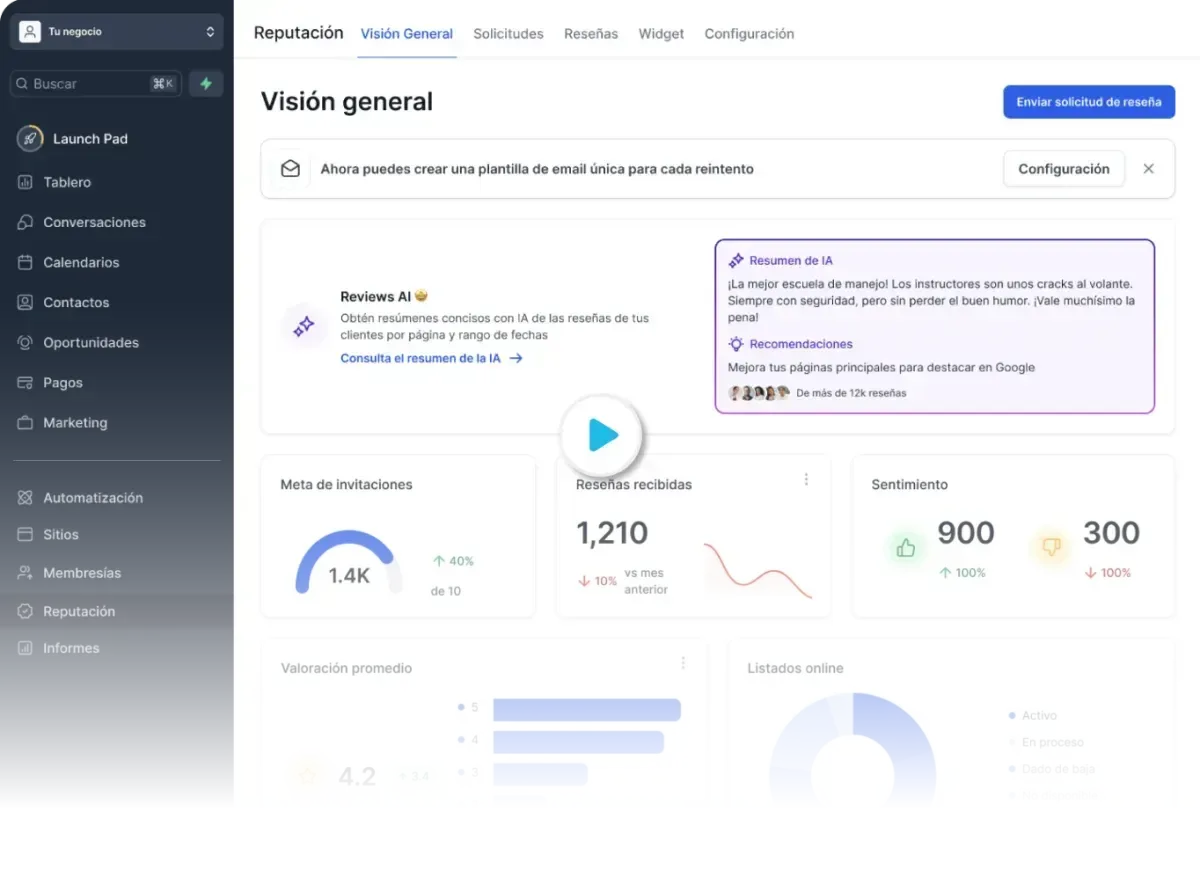Click the Membresías icon in sidebar
1200x870 pixels.
(x=25, y=573)
